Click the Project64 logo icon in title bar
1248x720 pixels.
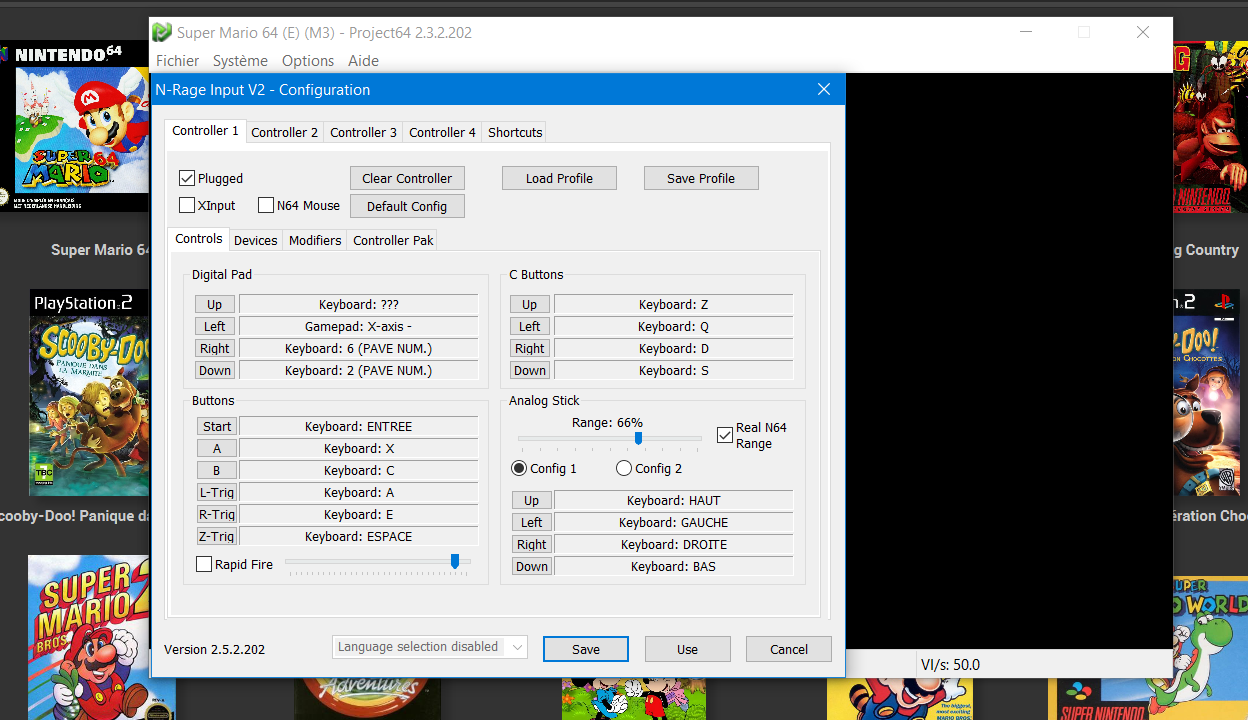pos(162,32)
